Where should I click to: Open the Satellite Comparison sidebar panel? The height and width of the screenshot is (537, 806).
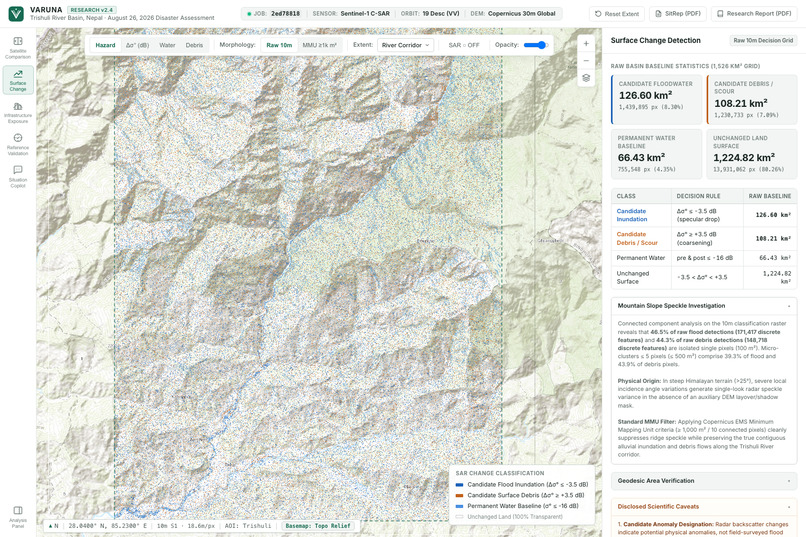tap(18, 48)
